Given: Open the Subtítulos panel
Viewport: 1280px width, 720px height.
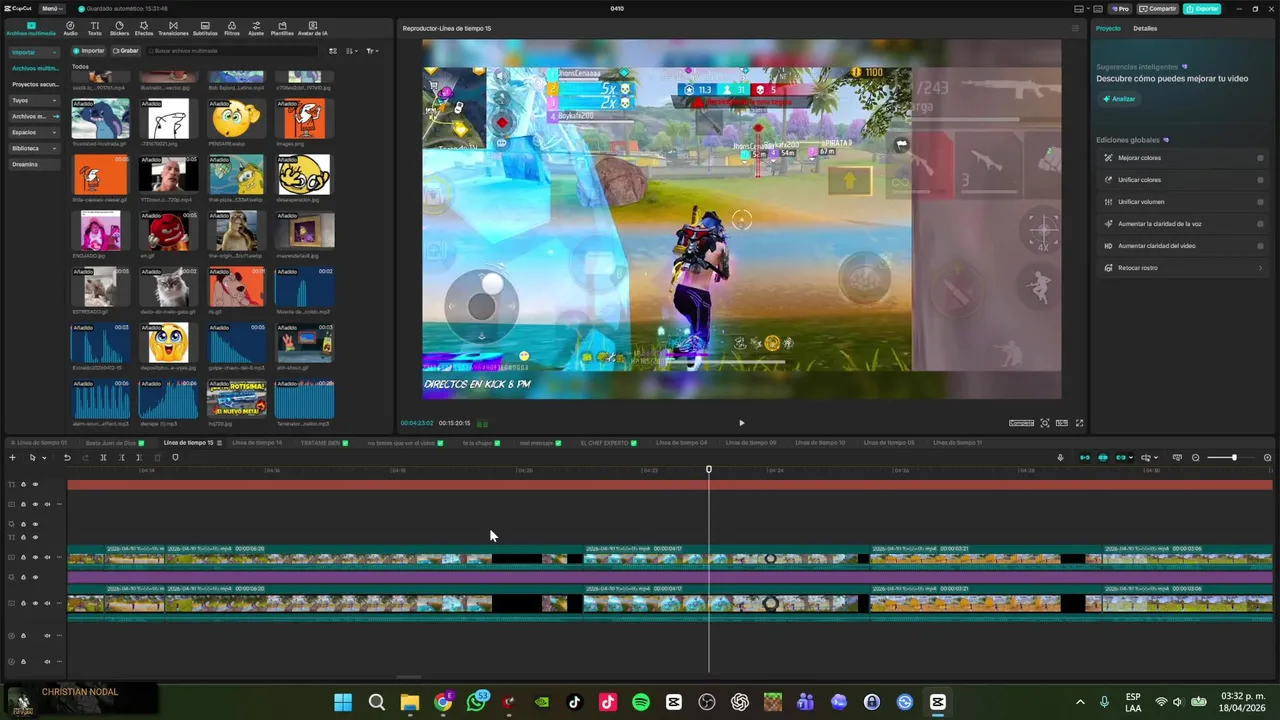Looking at the screenshot, I should click(x=205, y=28).
